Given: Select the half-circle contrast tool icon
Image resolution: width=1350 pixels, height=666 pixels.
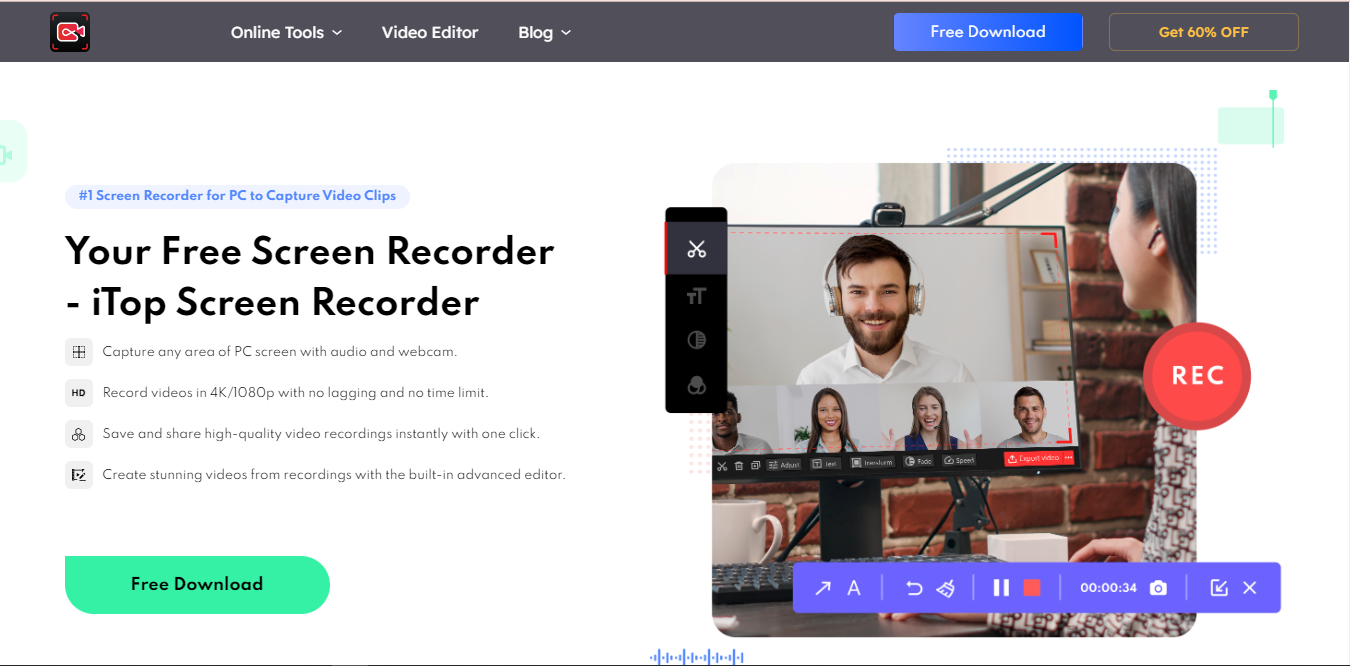Looking at the screenshot, I should 697,340.
